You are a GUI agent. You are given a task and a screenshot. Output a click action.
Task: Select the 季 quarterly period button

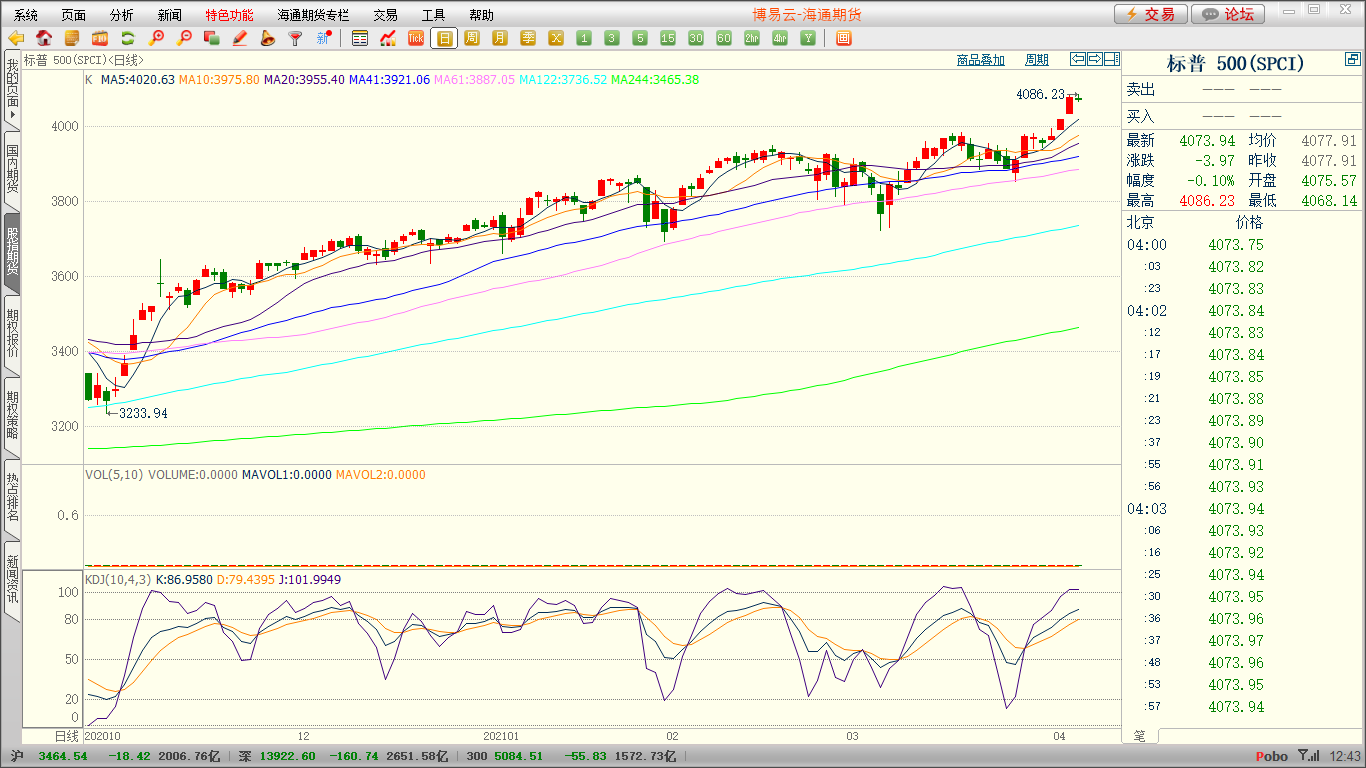528,39
